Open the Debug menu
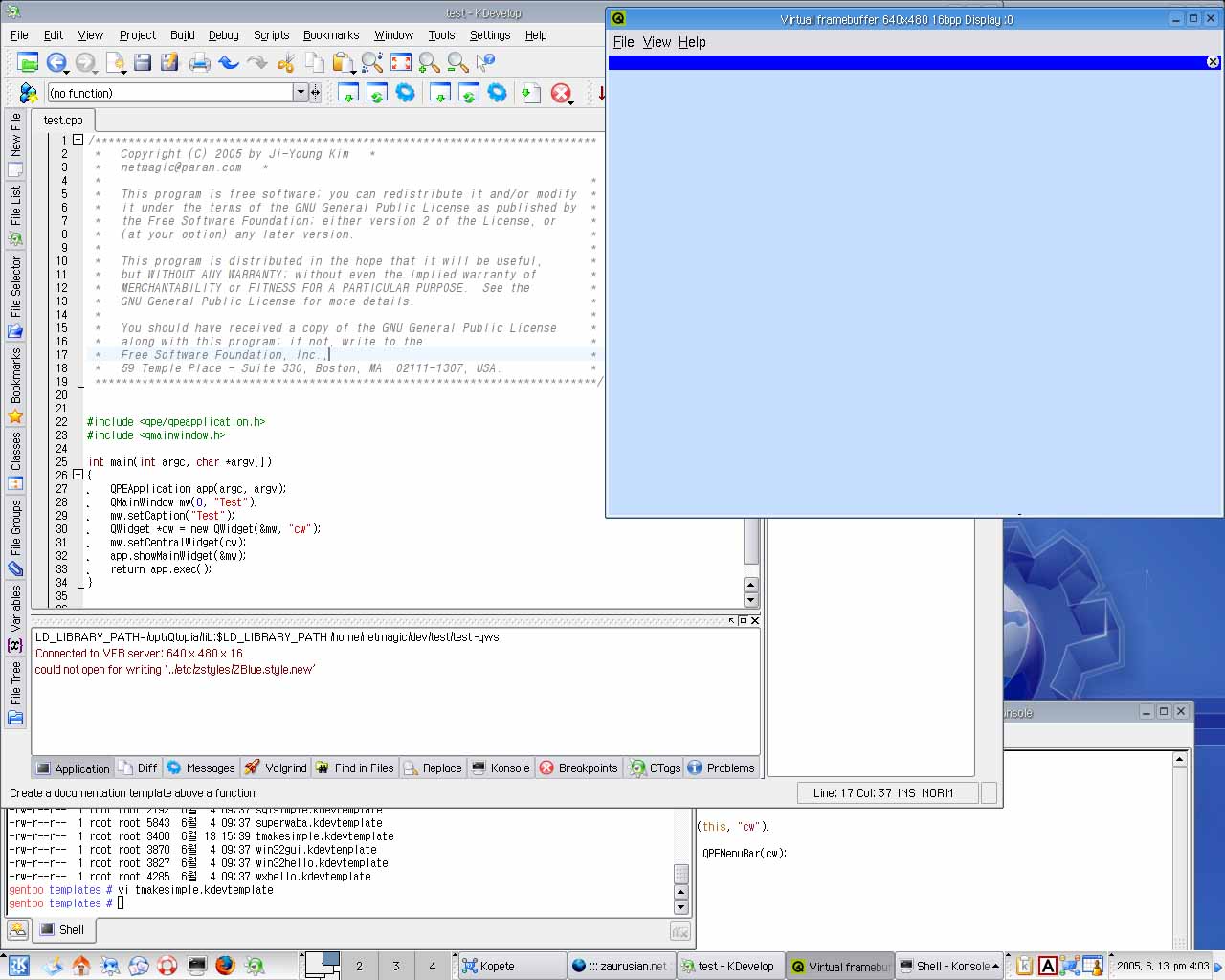The width and height of the screenshot is (1225, 980). (223, 35)
